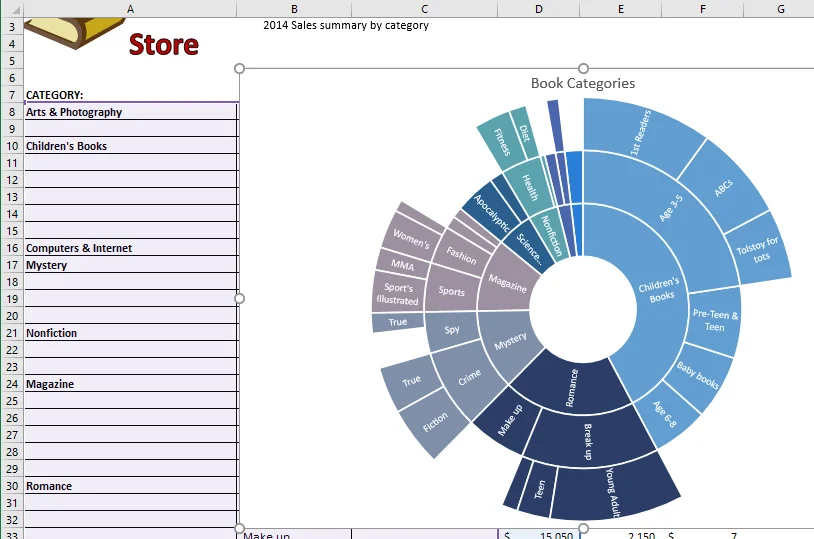
Task: Click the Nonfiction cell in row 21
Action: tap(131, 333)
